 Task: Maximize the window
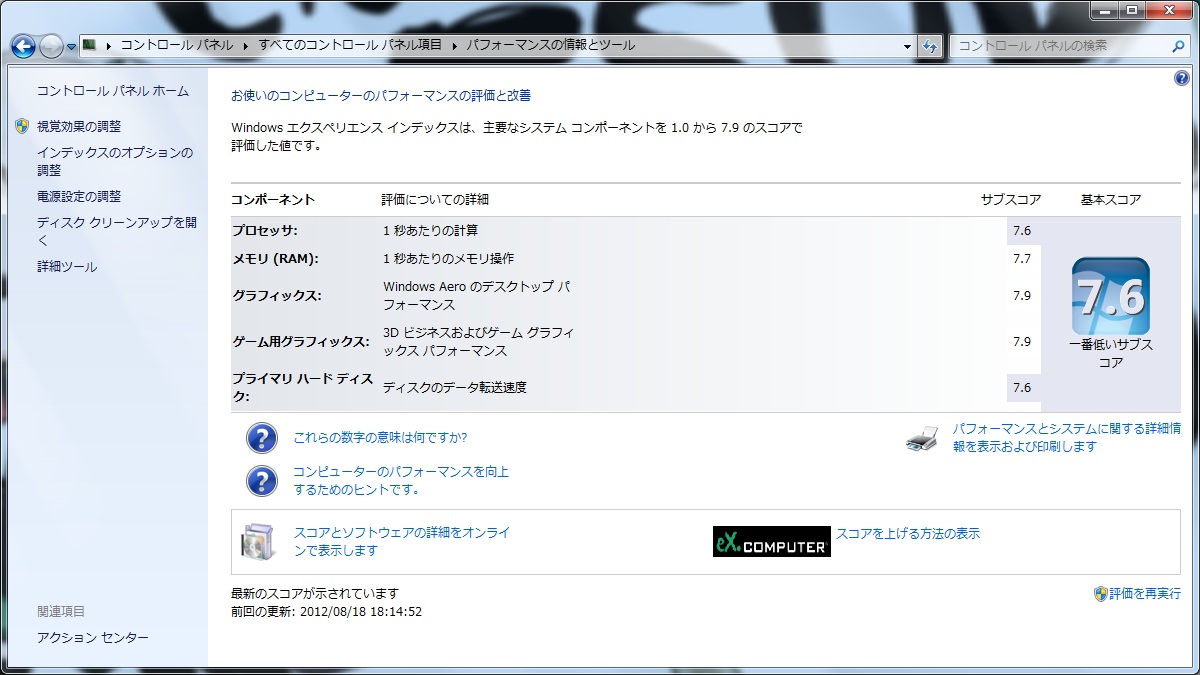[x=1131, y=10]
